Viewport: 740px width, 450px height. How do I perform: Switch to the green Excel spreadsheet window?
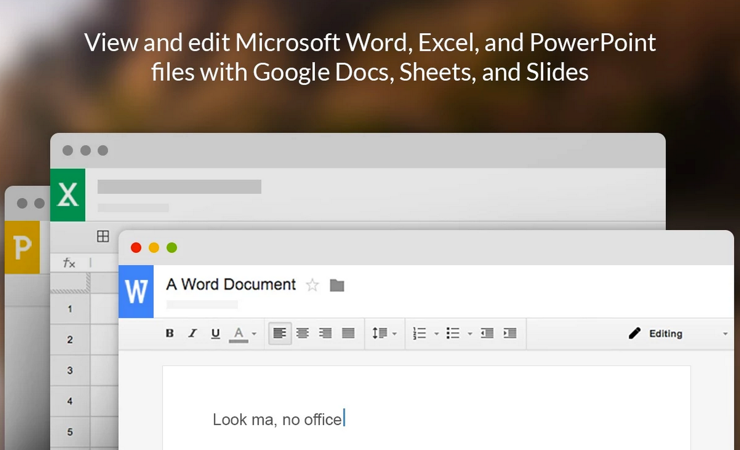(68, 194)
